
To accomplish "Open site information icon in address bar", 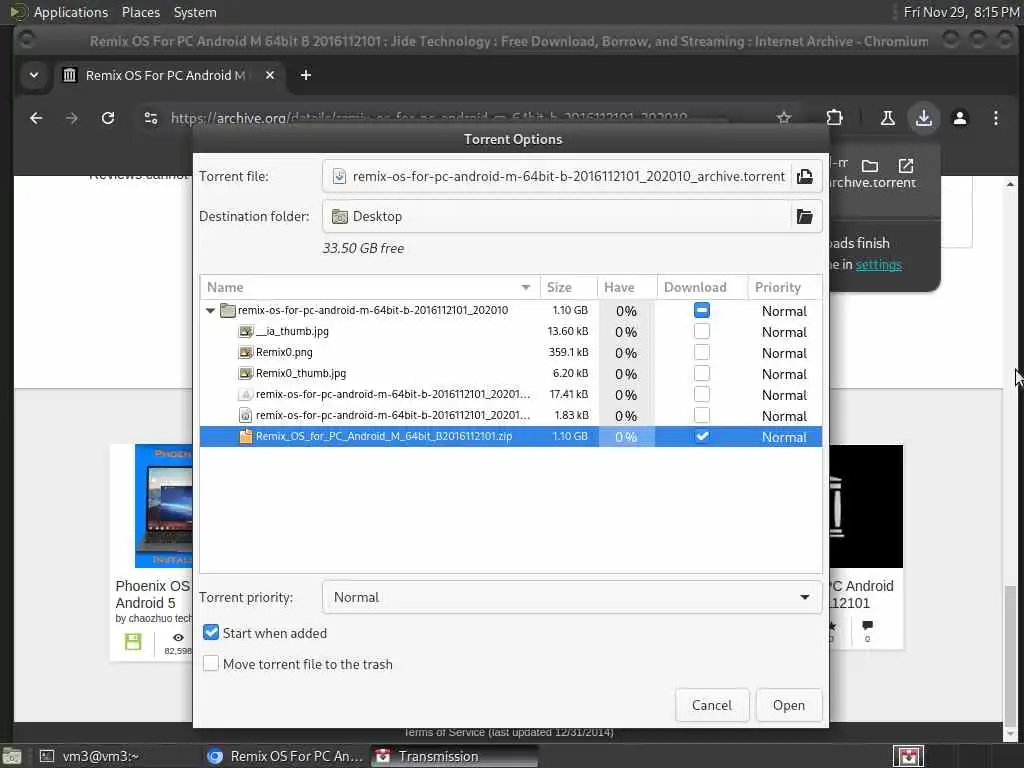I will pyautogui.click(x=151, y=118).
